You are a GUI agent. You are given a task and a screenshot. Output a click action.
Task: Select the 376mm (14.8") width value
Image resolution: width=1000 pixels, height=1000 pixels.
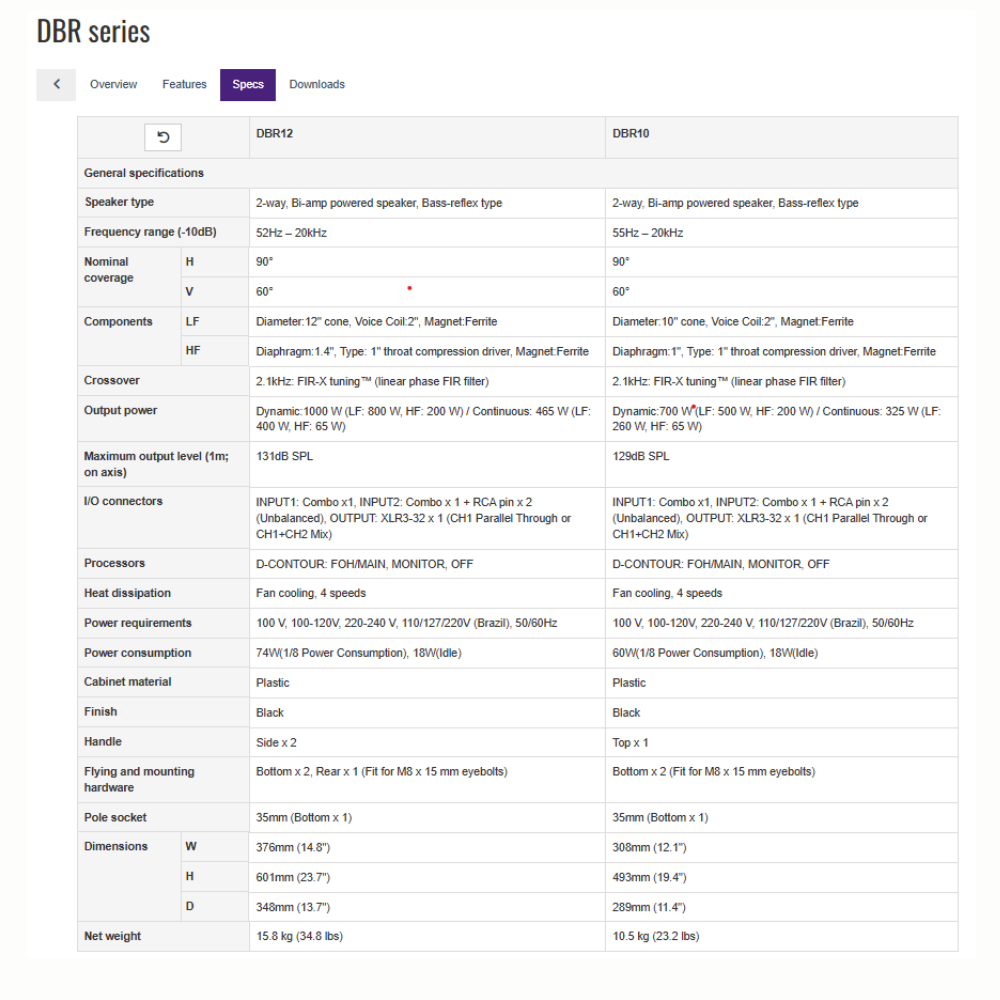click(293, 848)
